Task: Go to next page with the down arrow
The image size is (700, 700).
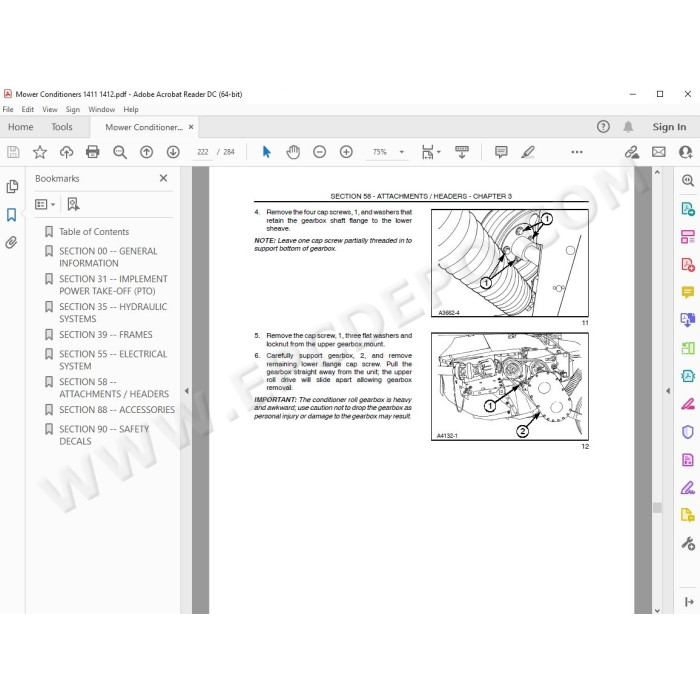Action: (x=173, y=152)
